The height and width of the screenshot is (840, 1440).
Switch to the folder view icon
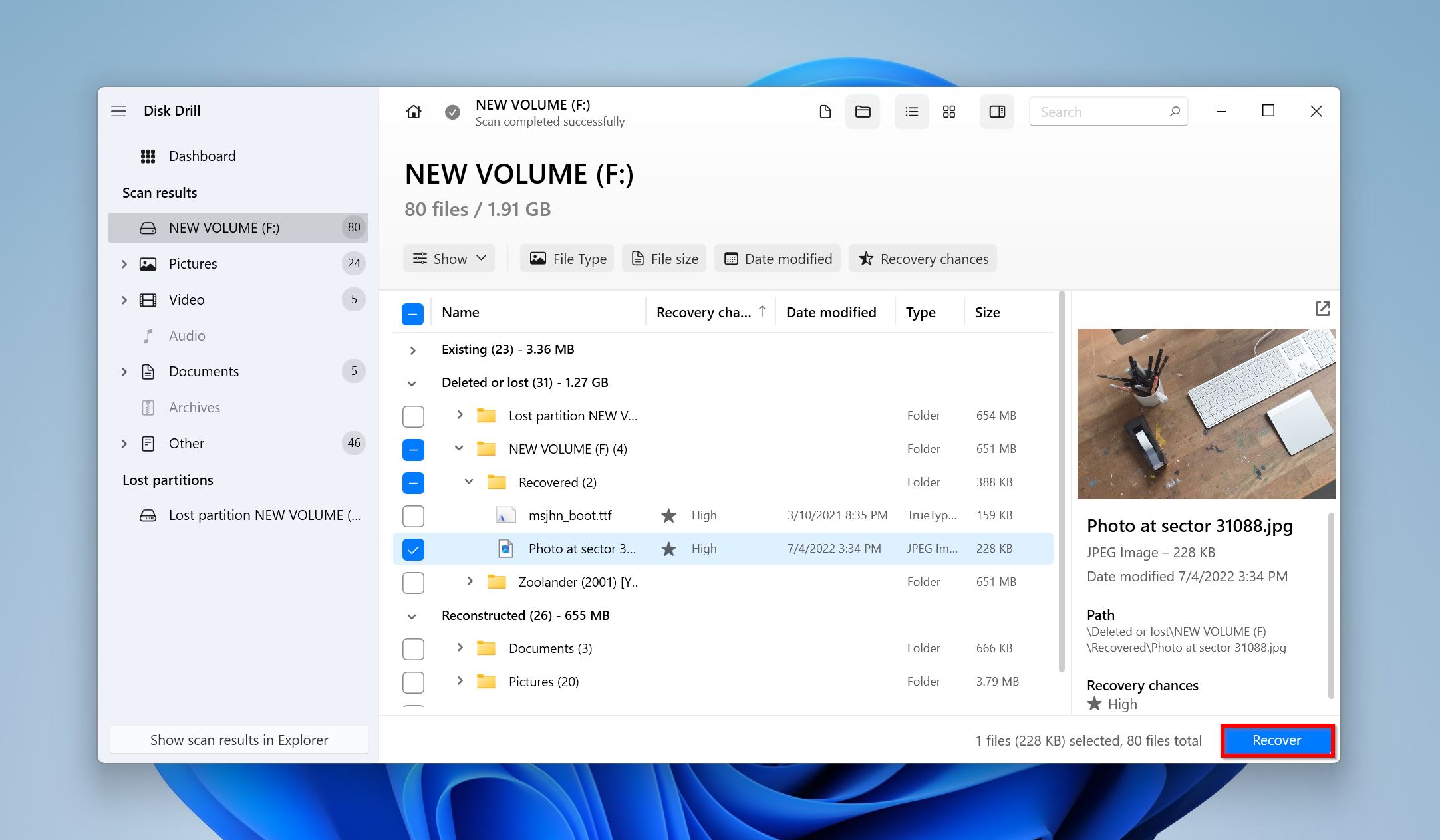(863, 112)
